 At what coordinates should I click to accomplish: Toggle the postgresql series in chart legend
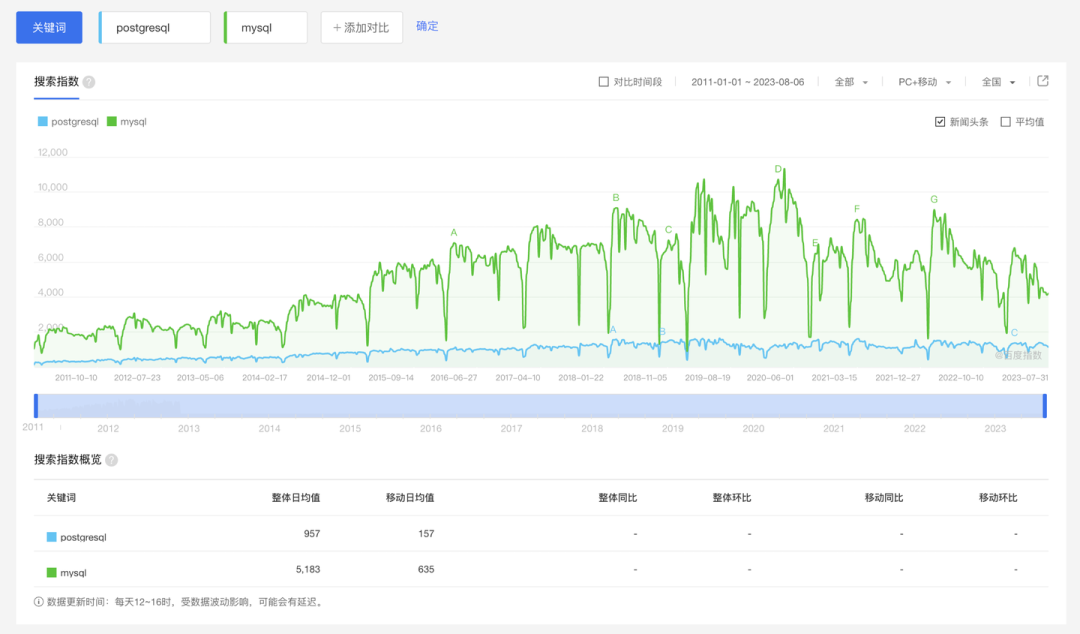[68, 121]
